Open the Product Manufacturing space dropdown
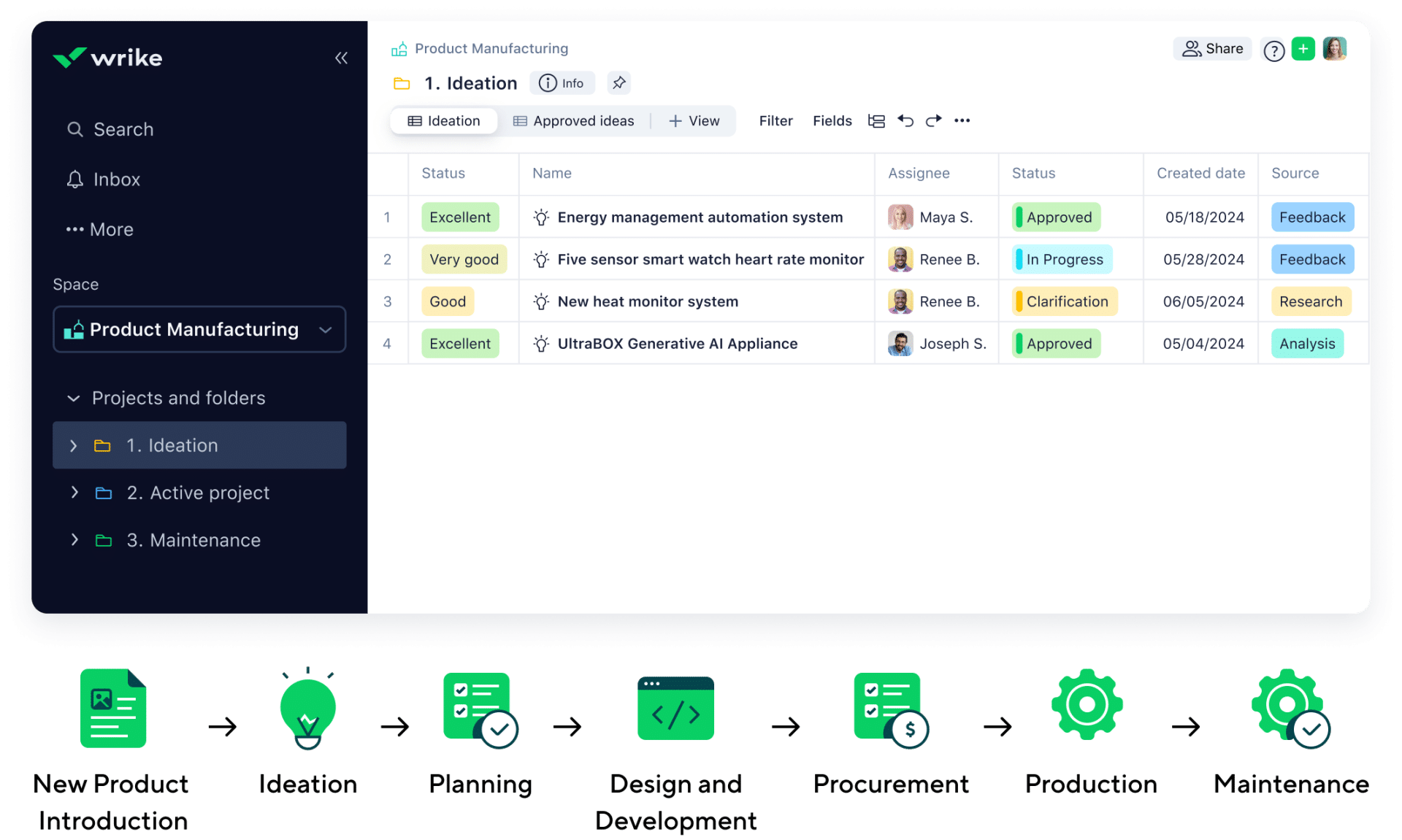 326,329
